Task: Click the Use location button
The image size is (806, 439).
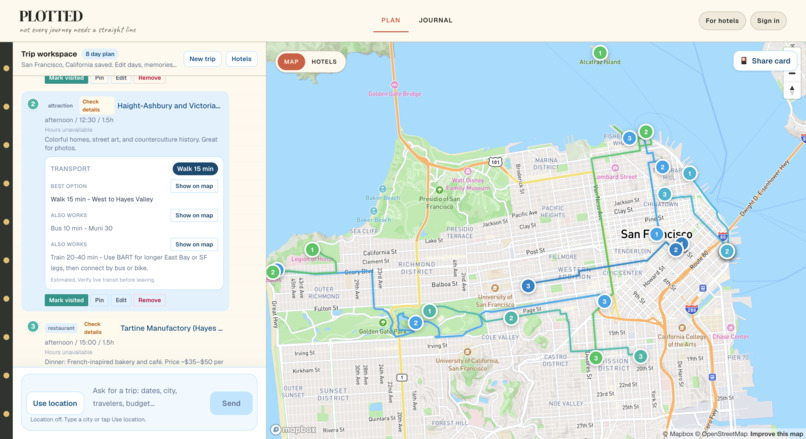Action: click(55, 404)
